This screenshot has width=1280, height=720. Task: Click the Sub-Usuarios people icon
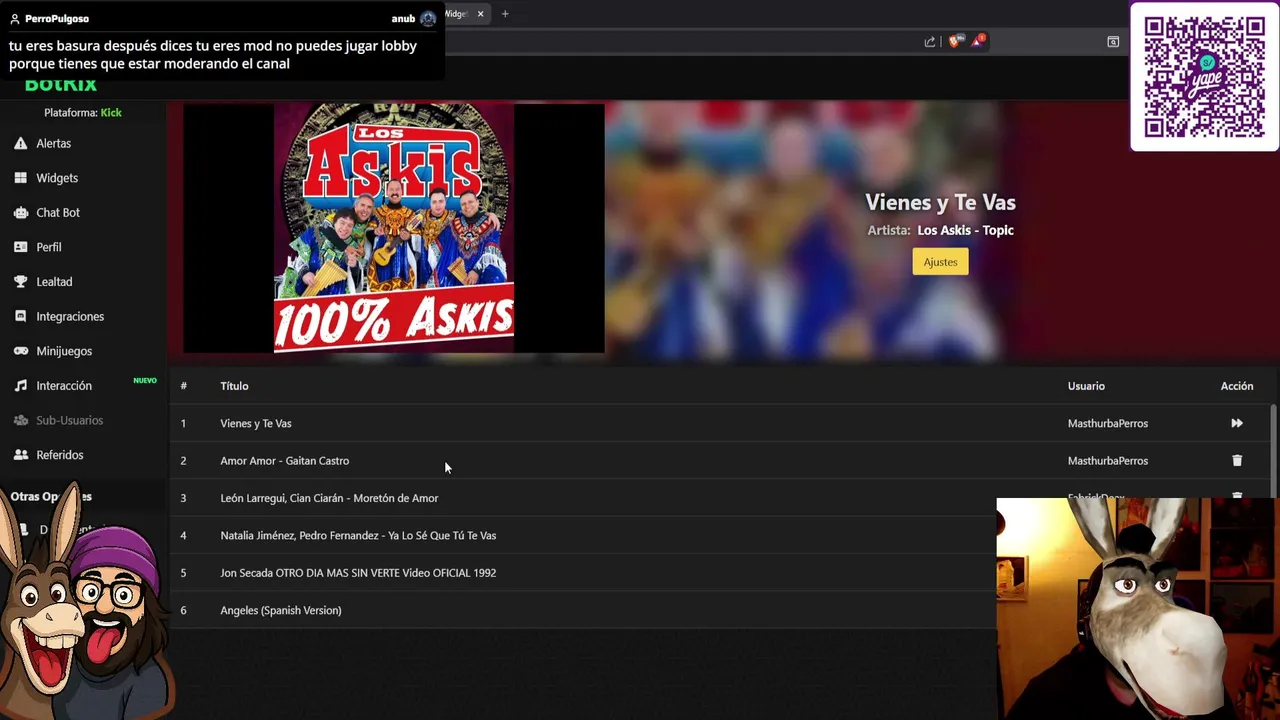click(x=20, y=420)
